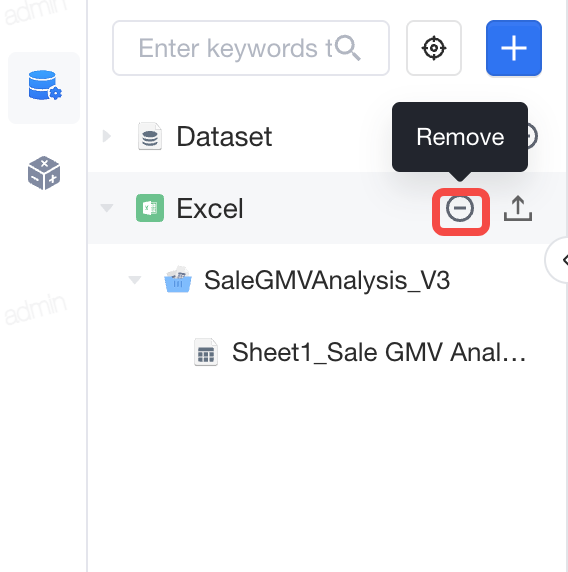Viewport: 568px width, 572px height.
Task: Click the keyword search input field
Action: coord(251,48)
